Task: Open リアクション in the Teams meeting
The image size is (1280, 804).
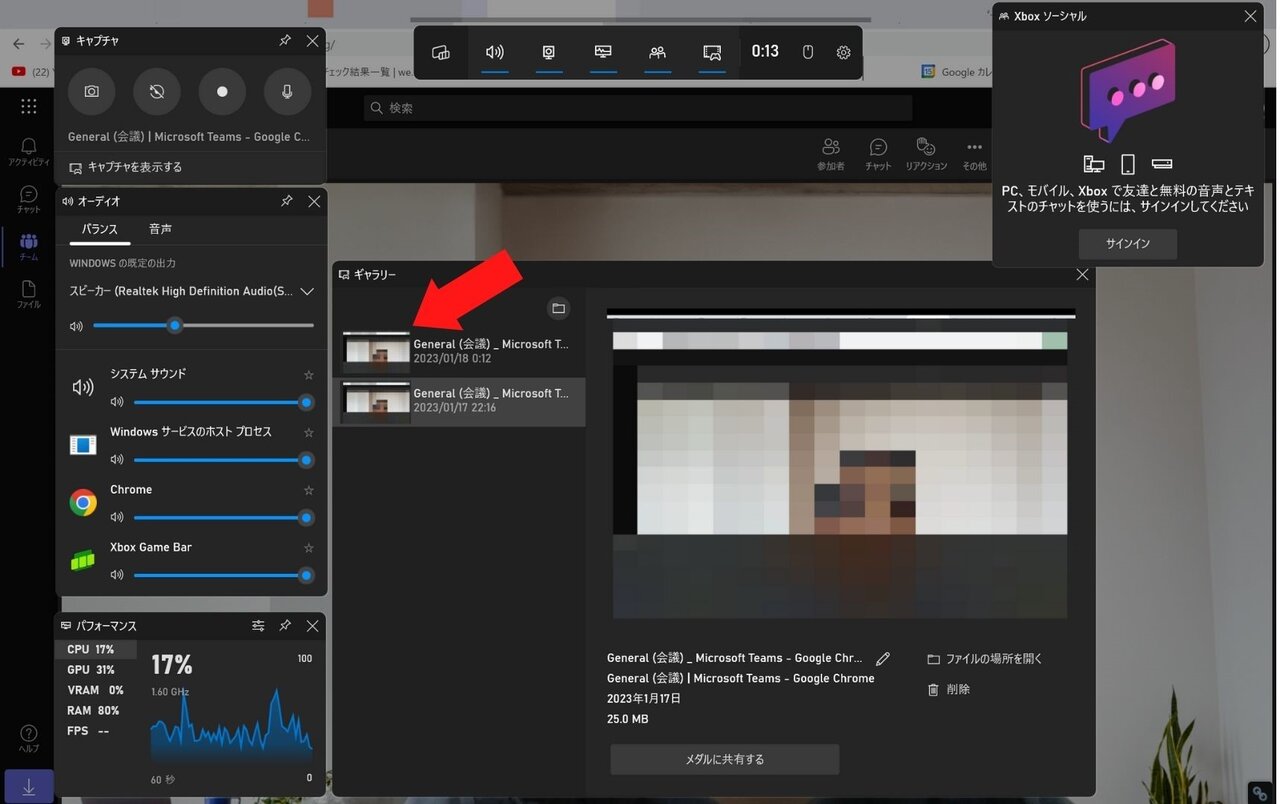Action: click(x=926, y=154)
